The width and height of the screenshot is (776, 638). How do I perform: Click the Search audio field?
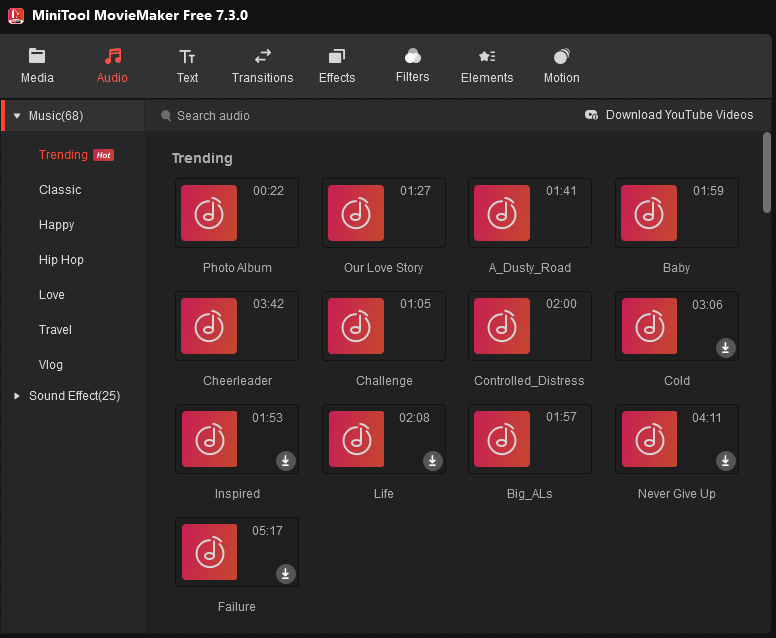[300, 116]
